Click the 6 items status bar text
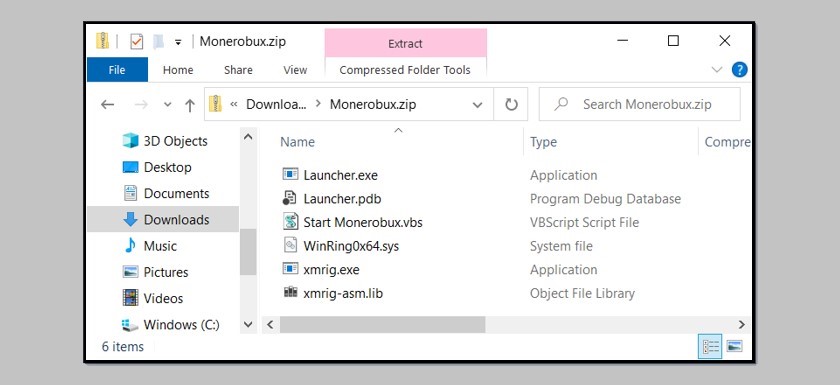 pyautogui.click(x=123, y=346)
